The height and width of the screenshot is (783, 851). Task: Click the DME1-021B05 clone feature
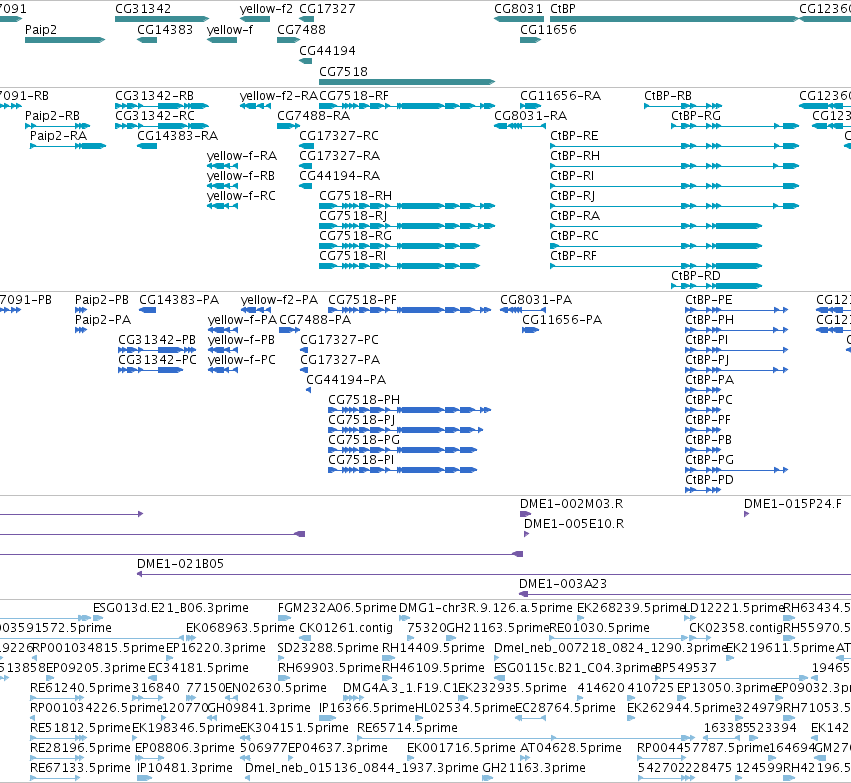[494, 574]
